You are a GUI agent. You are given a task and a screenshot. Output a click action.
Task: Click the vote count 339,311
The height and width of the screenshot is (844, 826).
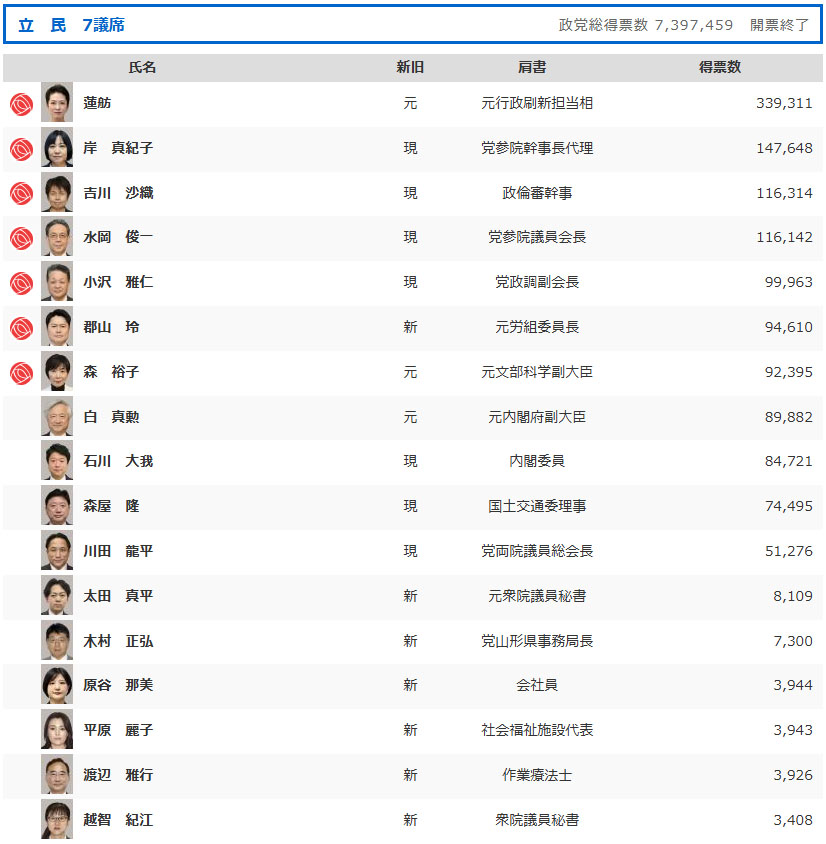784,103
